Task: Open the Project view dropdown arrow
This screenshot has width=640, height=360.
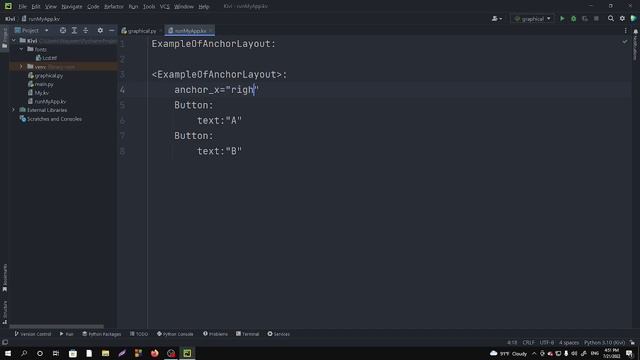Action: (47, 31)
